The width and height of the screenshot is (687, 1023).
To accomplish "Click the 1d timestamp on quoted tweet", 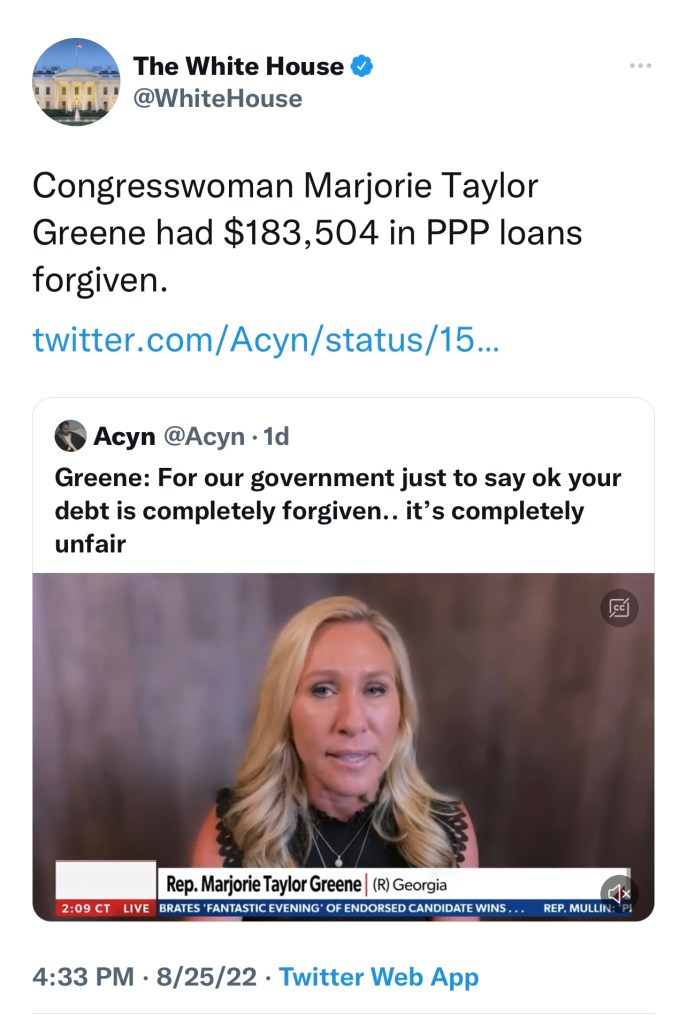I will pos(276,436).
